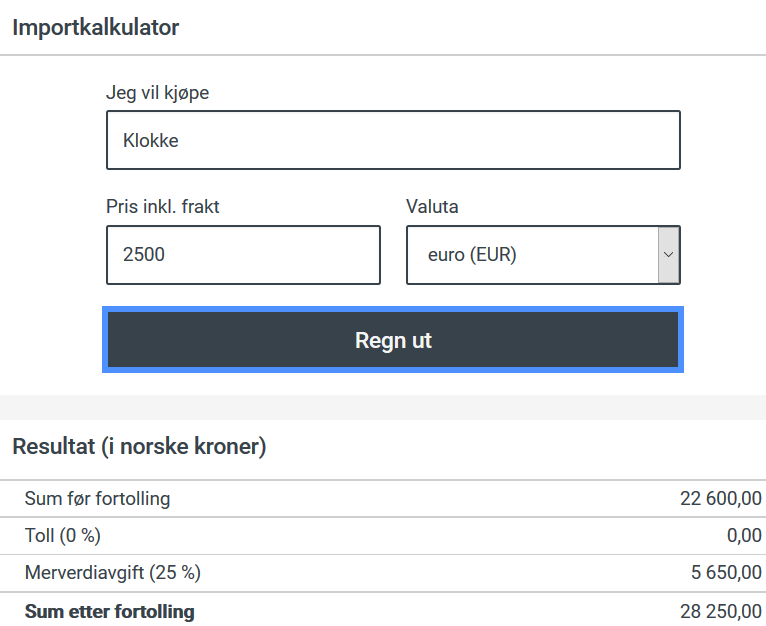Click the 'euro (EUR)' selected currency text
This screenshot has width=766, height=626.
(x=472, y=255)
